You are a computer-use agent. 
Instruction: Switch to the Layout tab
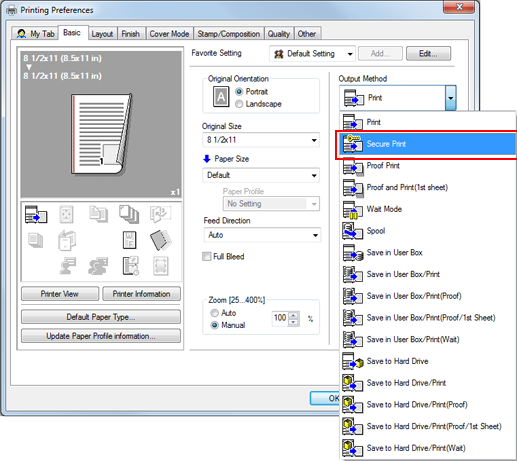pyautogui.click(x=102, y=34)
